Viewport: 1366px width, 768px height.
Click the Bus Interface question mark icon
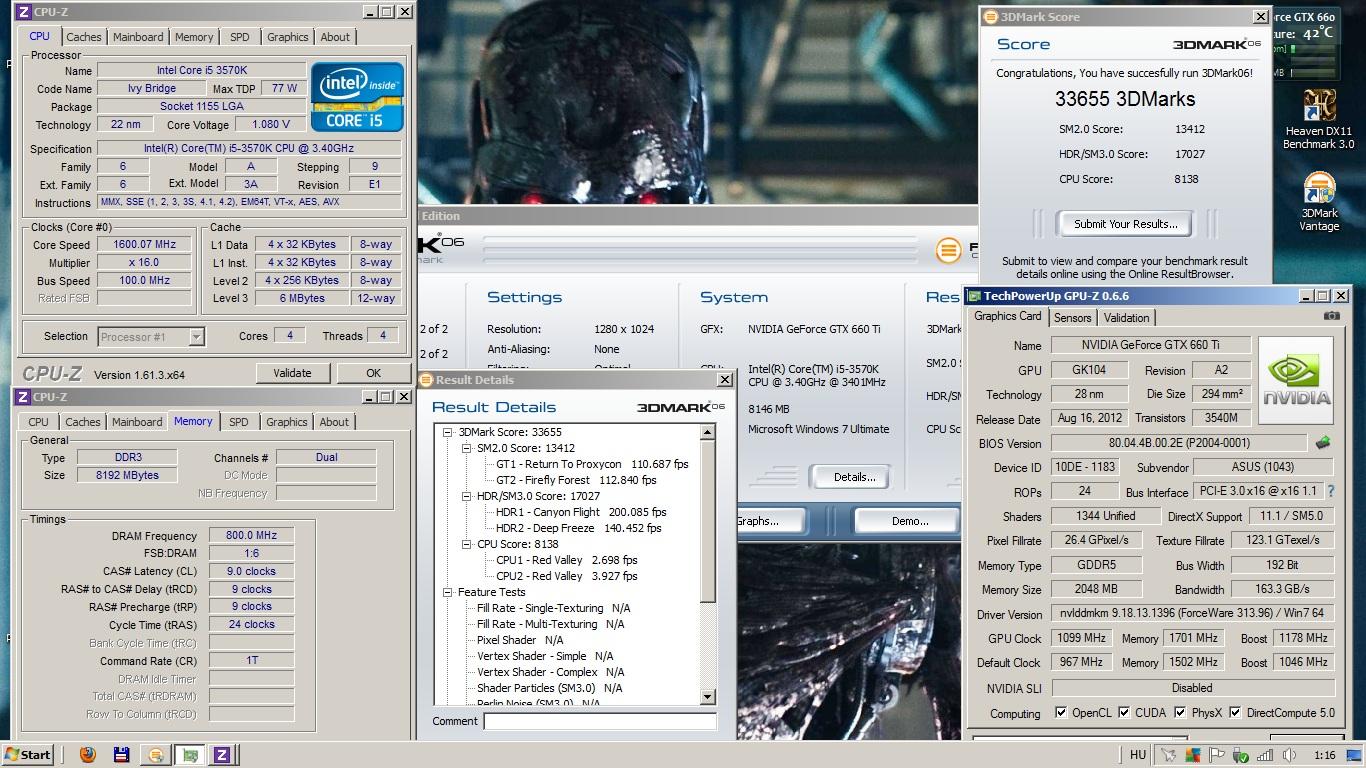tap(1332, 491)
